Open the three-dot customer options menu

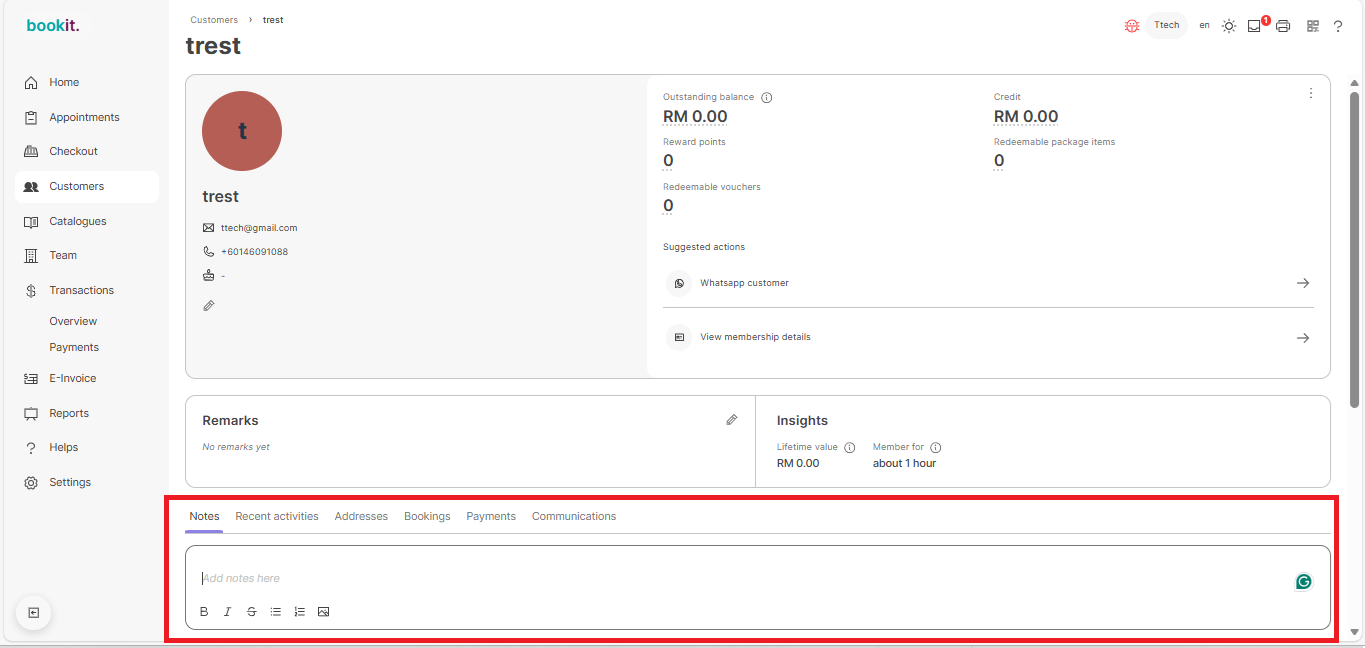pos(1310,93)
